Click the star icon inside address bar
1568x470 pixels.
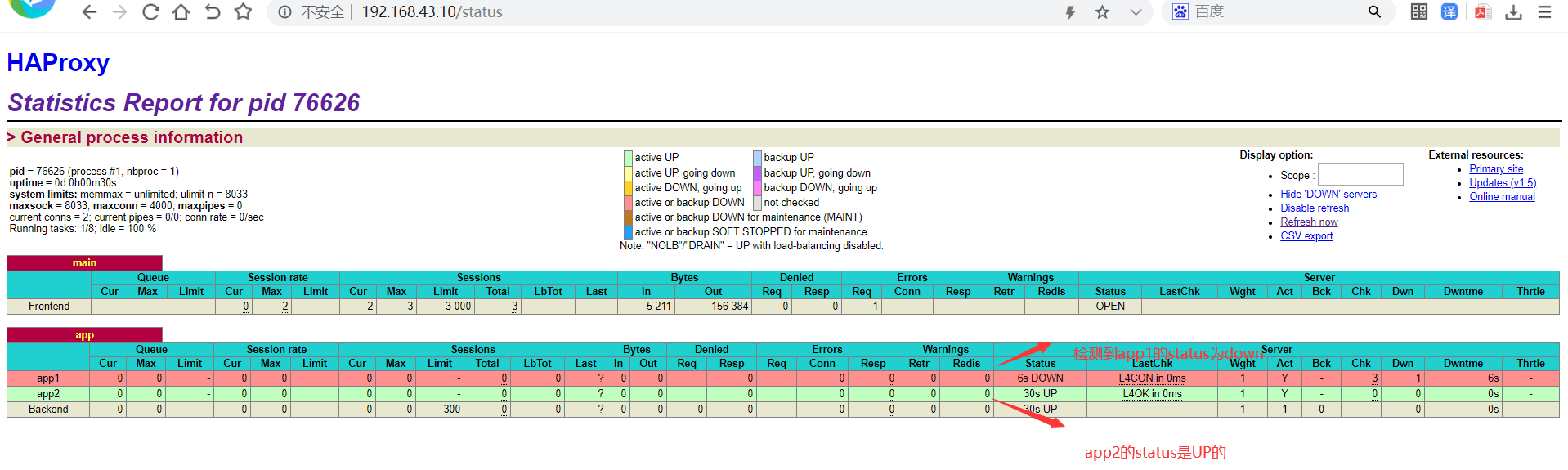pos(1102,12)
